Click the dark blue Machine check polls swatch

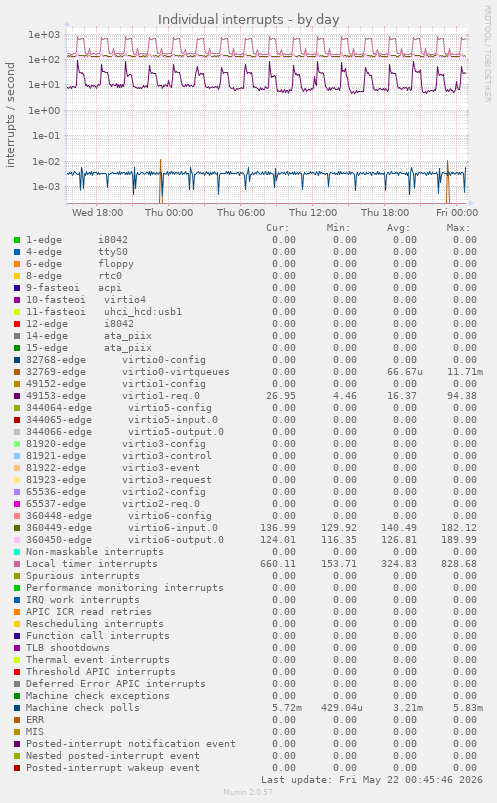pyautogui.click(x=17, y=708)
